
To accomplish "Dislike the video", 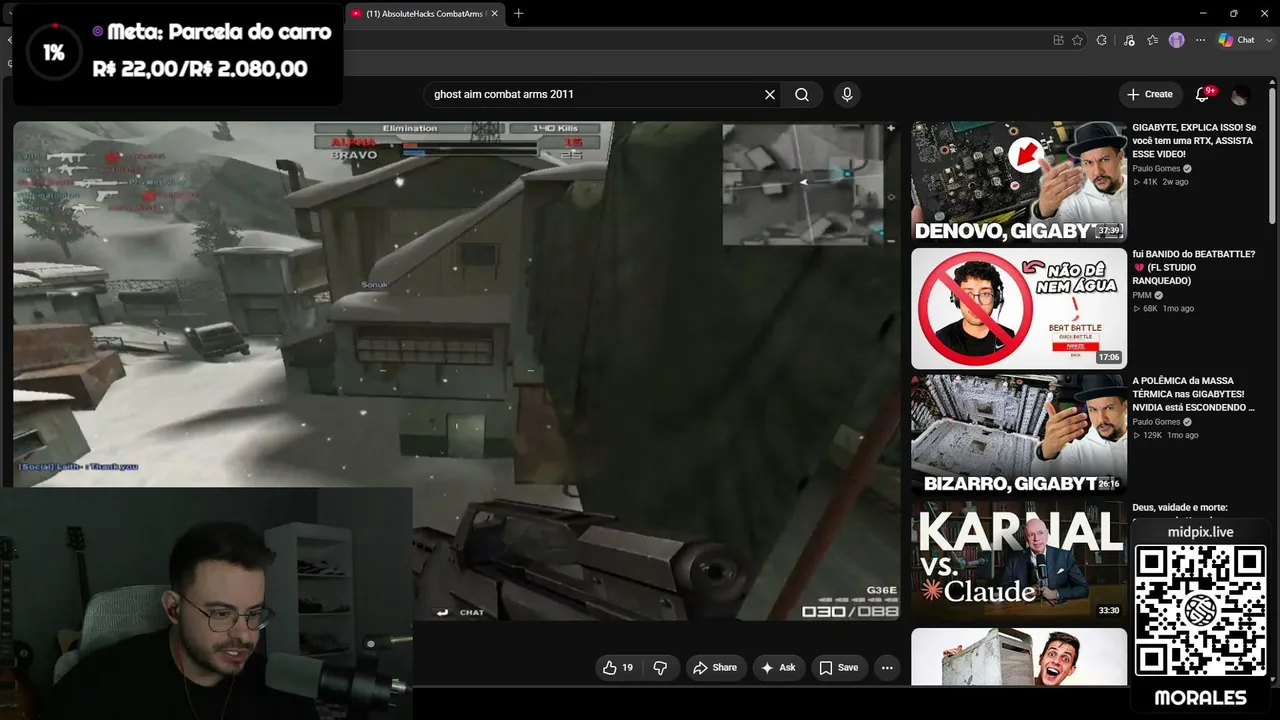I will (660, 668).
